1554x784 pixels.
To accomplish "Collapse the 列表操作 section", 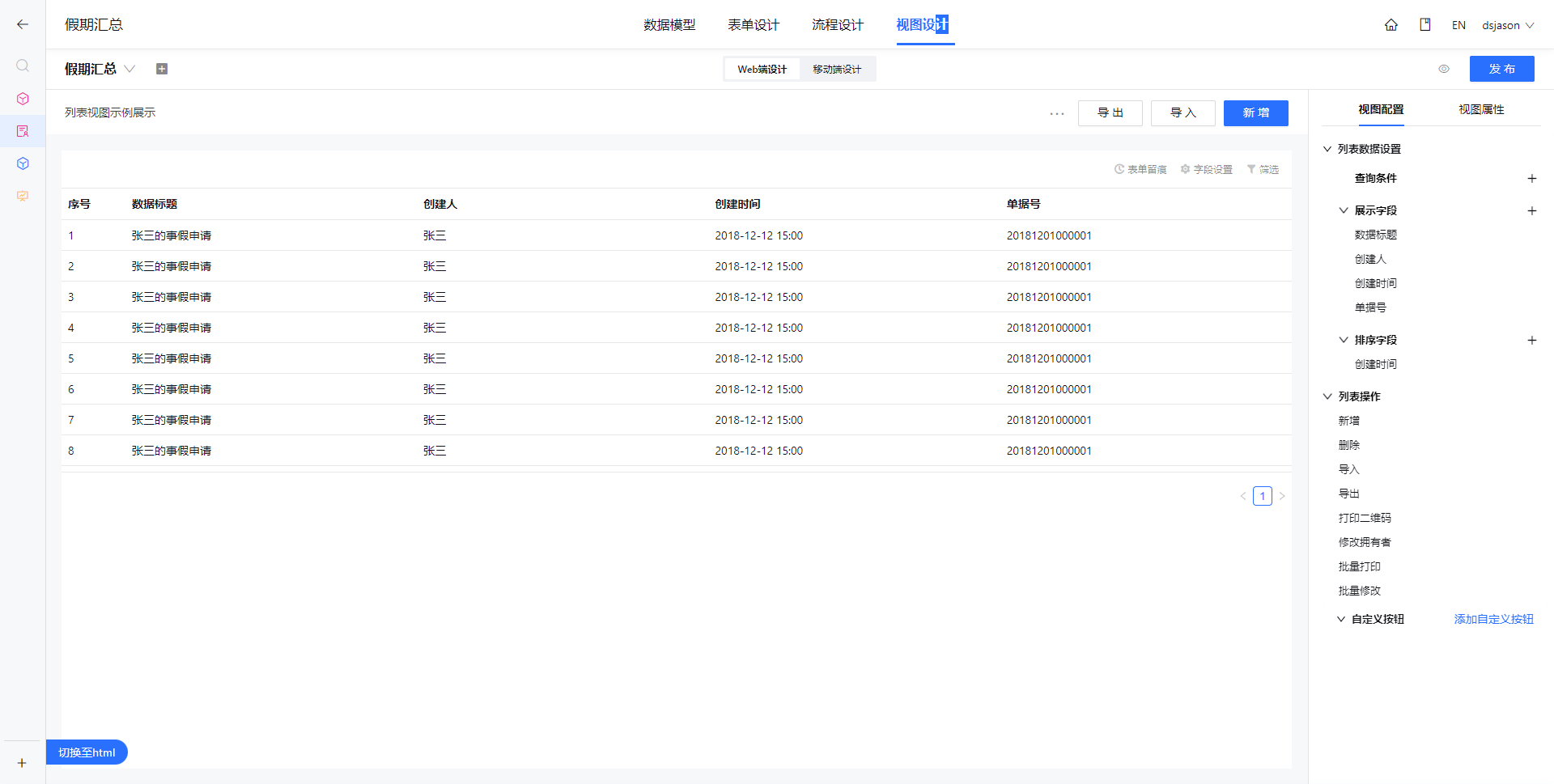I will tap(1327, 396).
